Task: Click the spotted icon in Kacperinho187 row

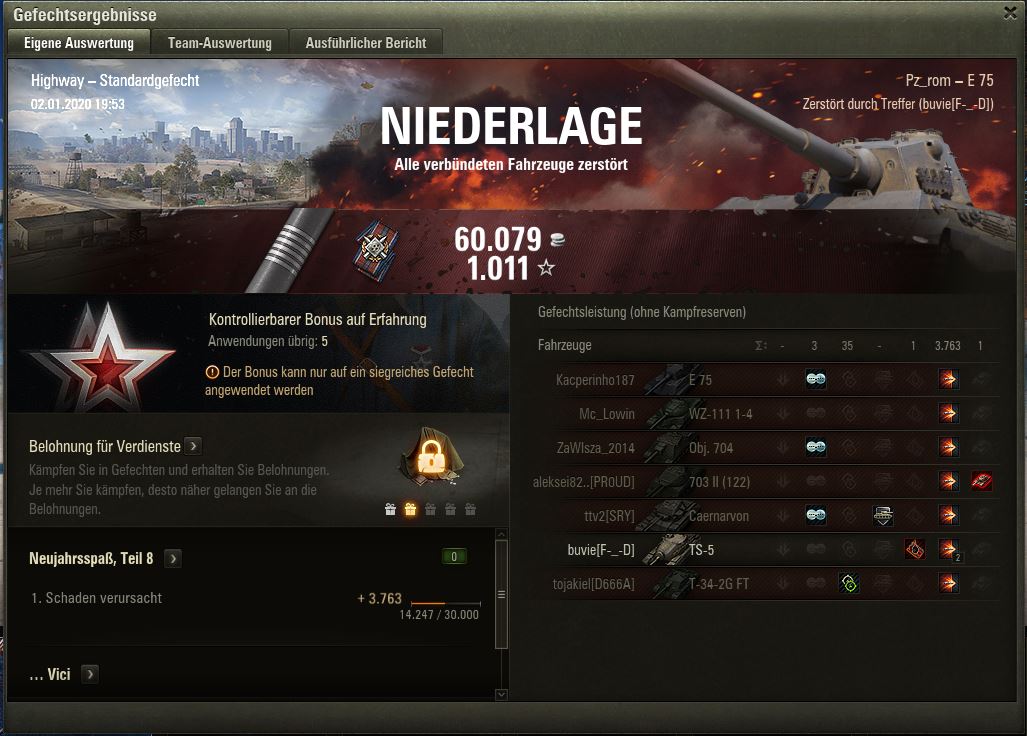Action: (x=815, y=380)
